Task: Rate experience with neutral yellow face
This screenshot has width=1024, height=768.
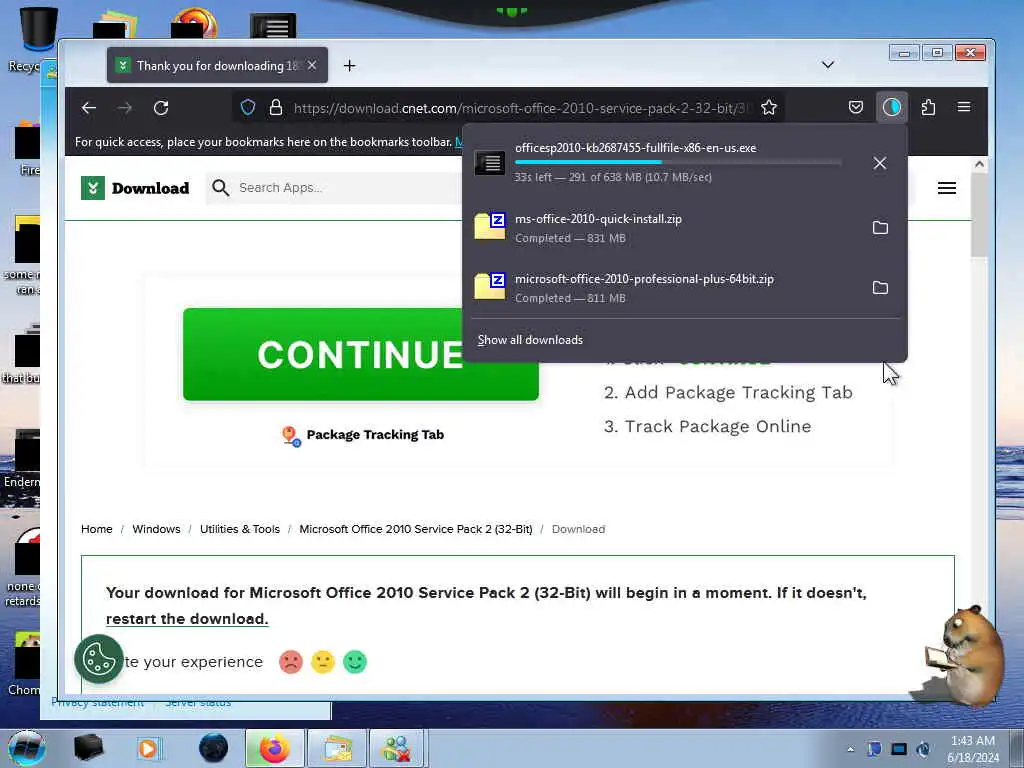Action: click(x=323, y=662)
